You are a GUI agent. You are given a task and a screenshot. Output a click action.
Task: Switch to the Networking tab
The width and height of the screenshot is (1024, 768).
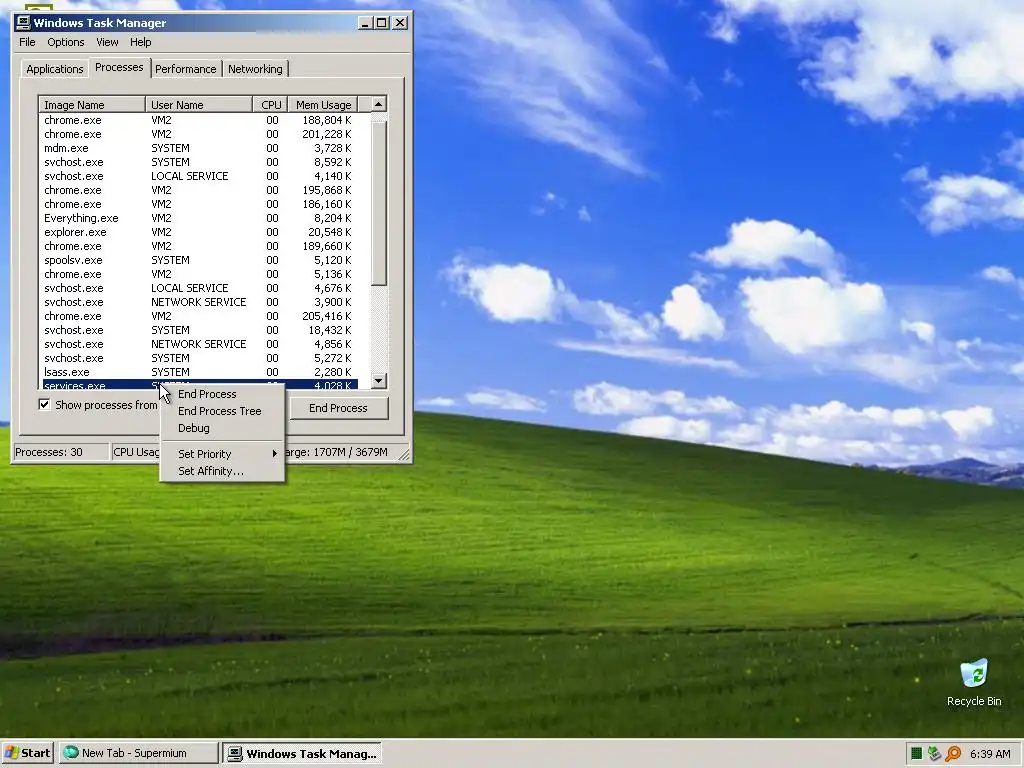255,69
